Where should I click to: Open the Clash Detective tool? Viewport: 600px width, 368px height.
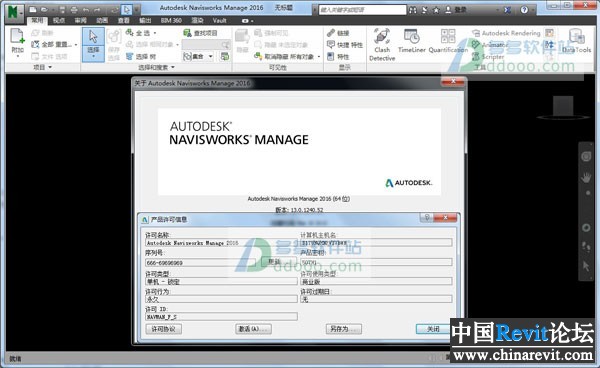[382, 45]
